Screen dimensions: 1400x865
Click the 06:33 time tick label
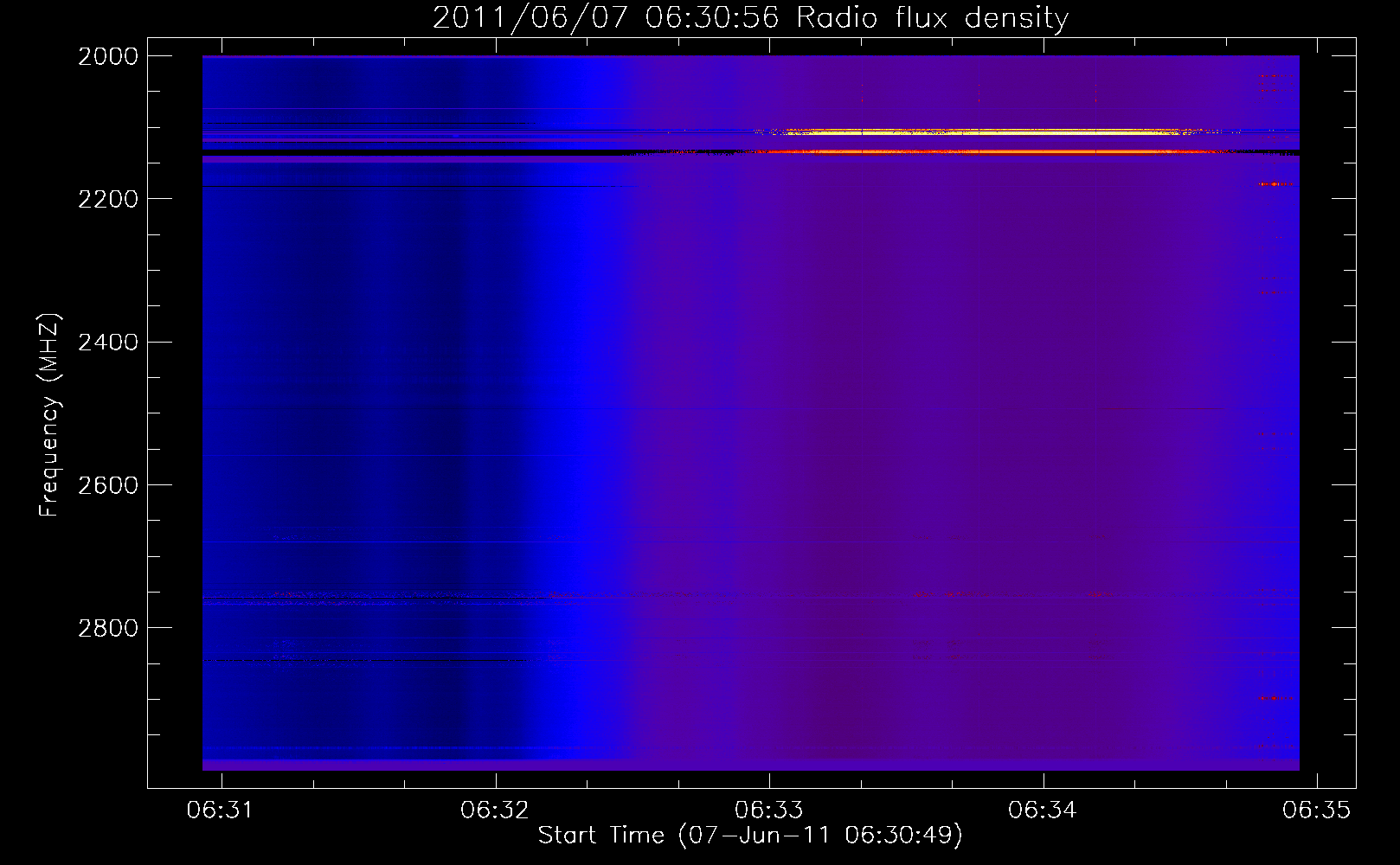769,810
